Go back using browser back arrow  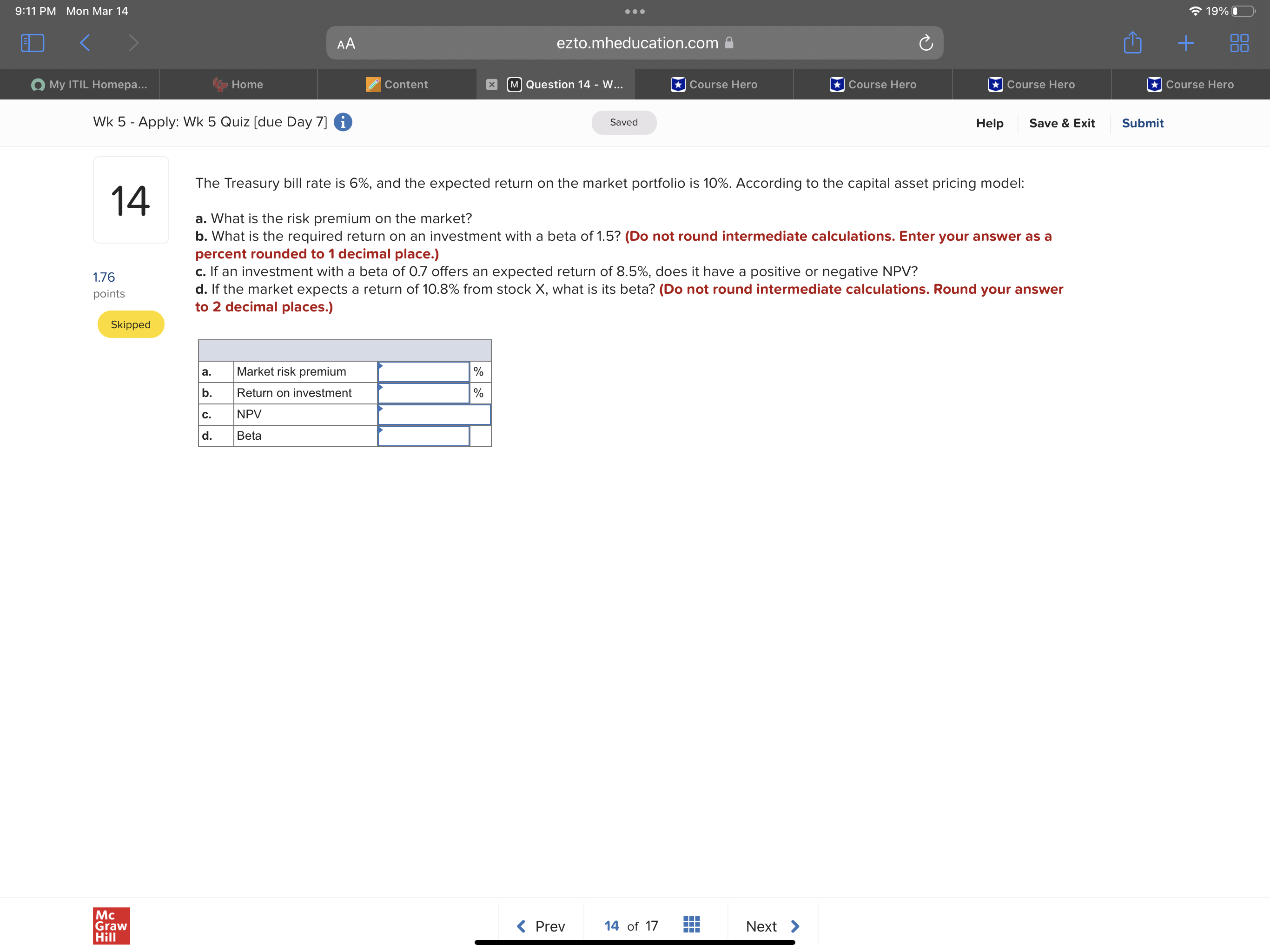pyautogui.click(x=85, y=43)
